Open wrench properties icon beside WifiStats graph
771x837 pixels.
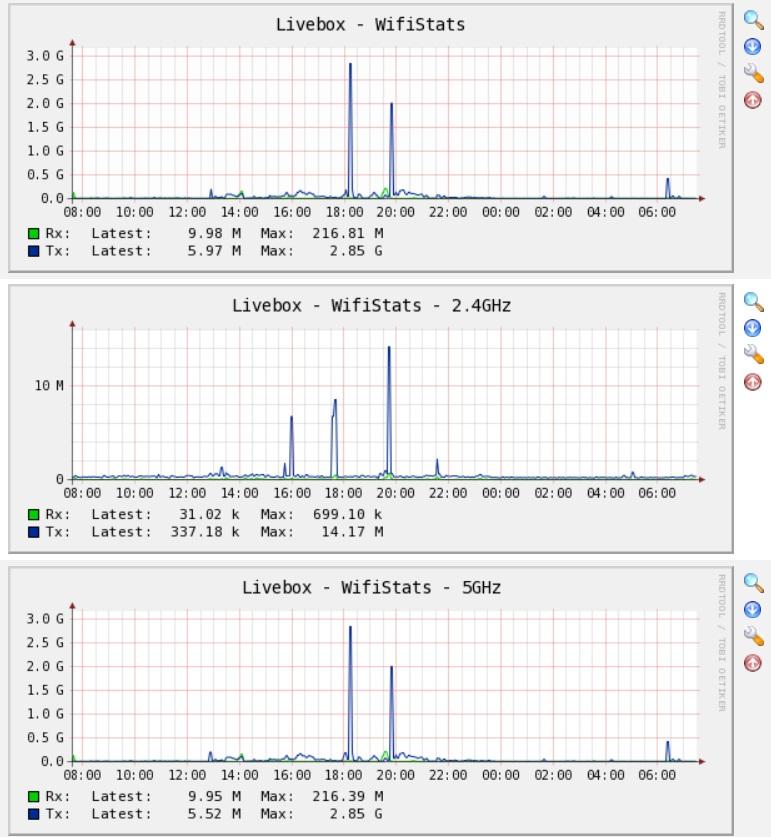(x=753, y=73)
